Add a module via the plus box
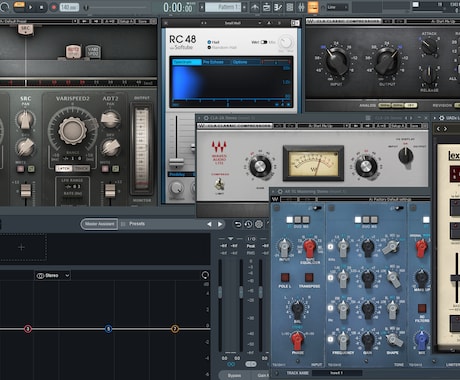 tap(22, 247)
